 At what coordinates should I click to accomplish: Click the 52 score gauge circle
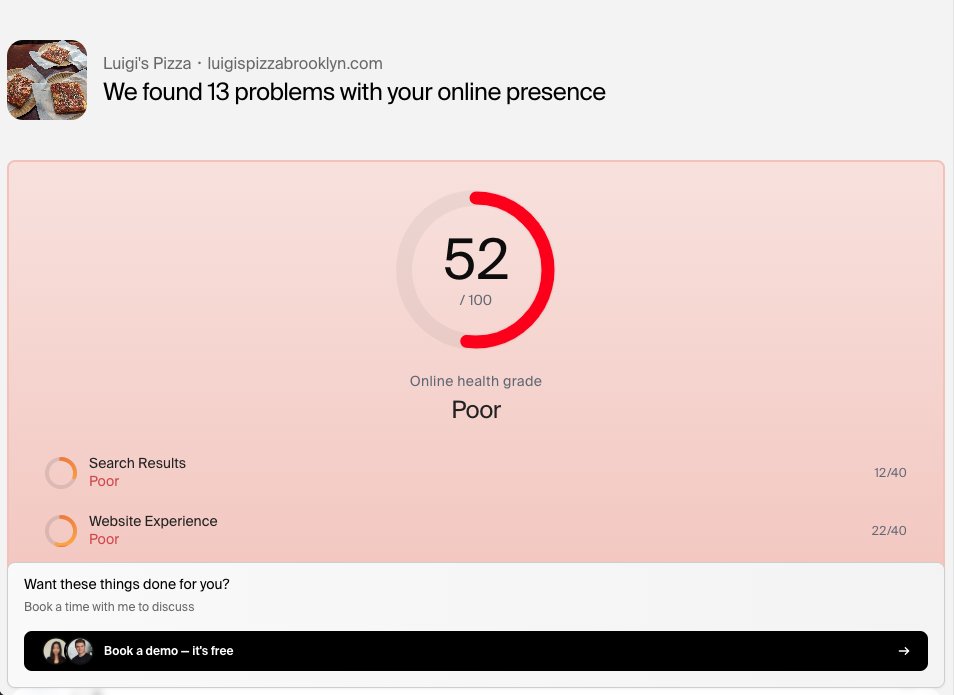(x=475, y=270)
